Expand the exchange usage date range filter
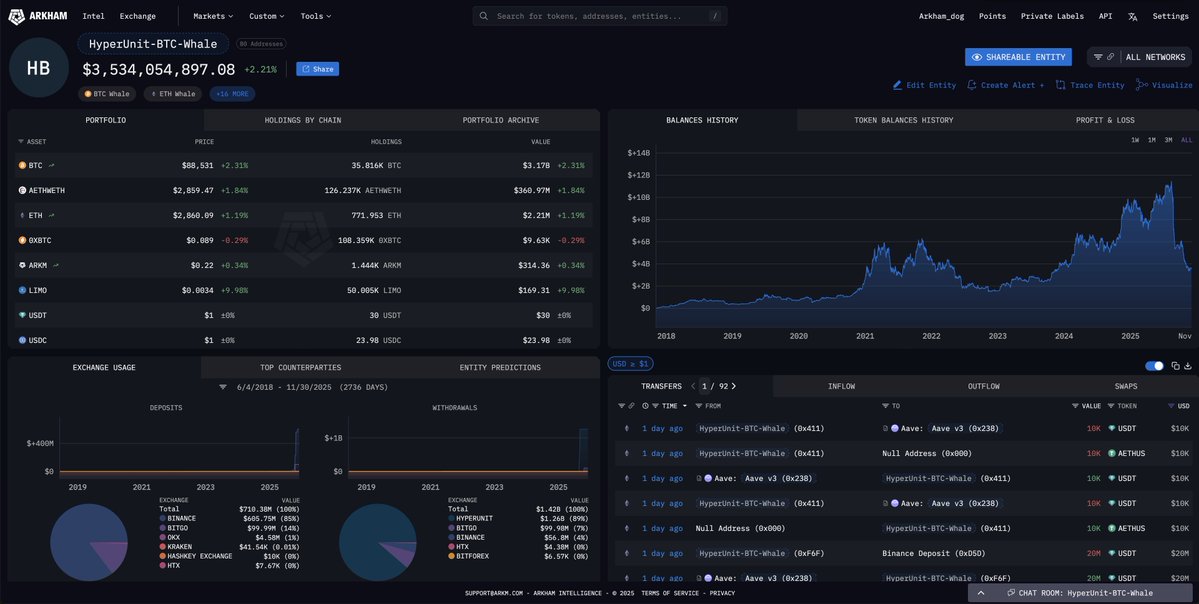1199x604 pixels. coord(223,387)
